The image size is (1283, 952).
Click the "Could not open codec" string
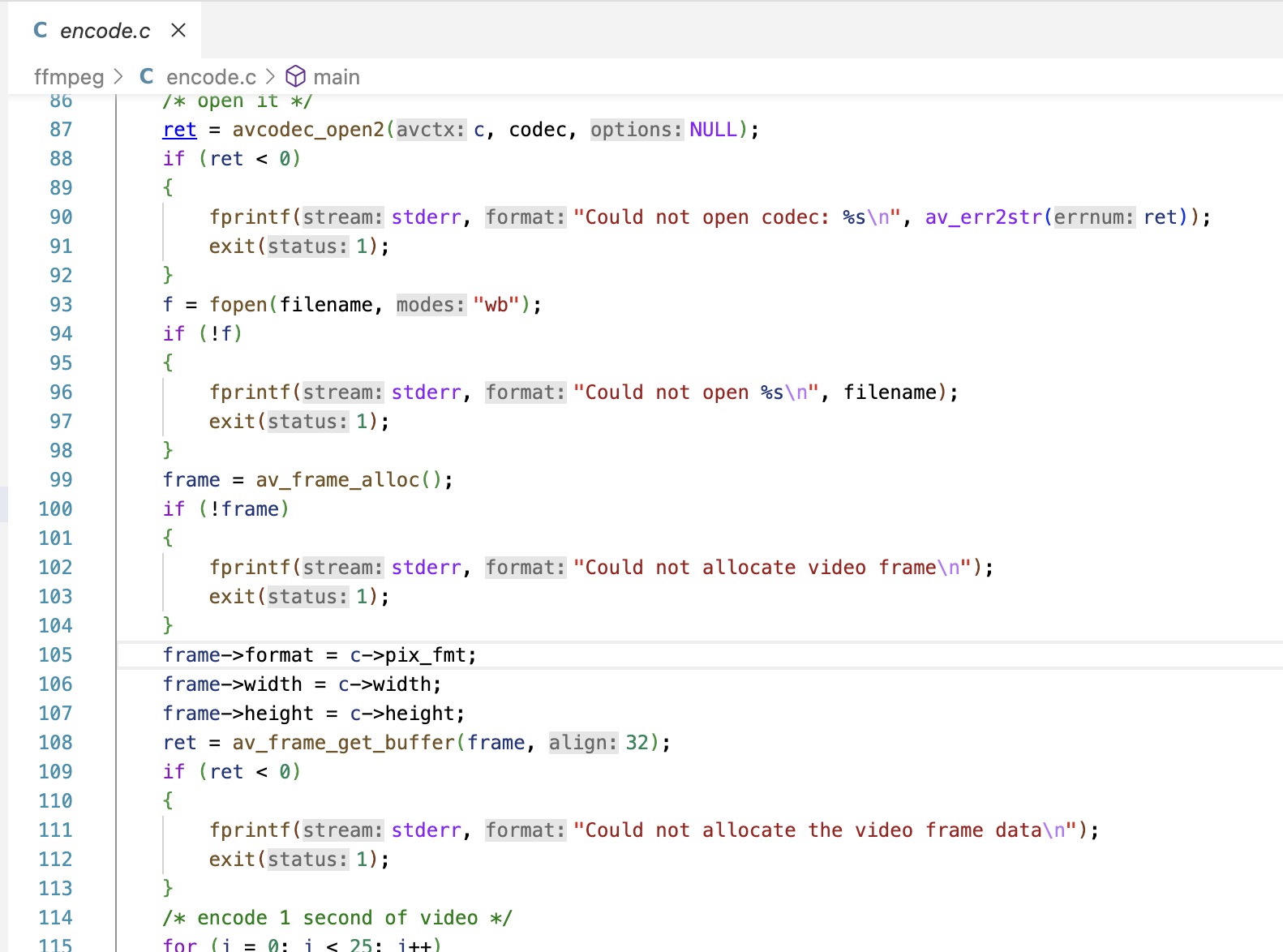(x=737, y=217)
